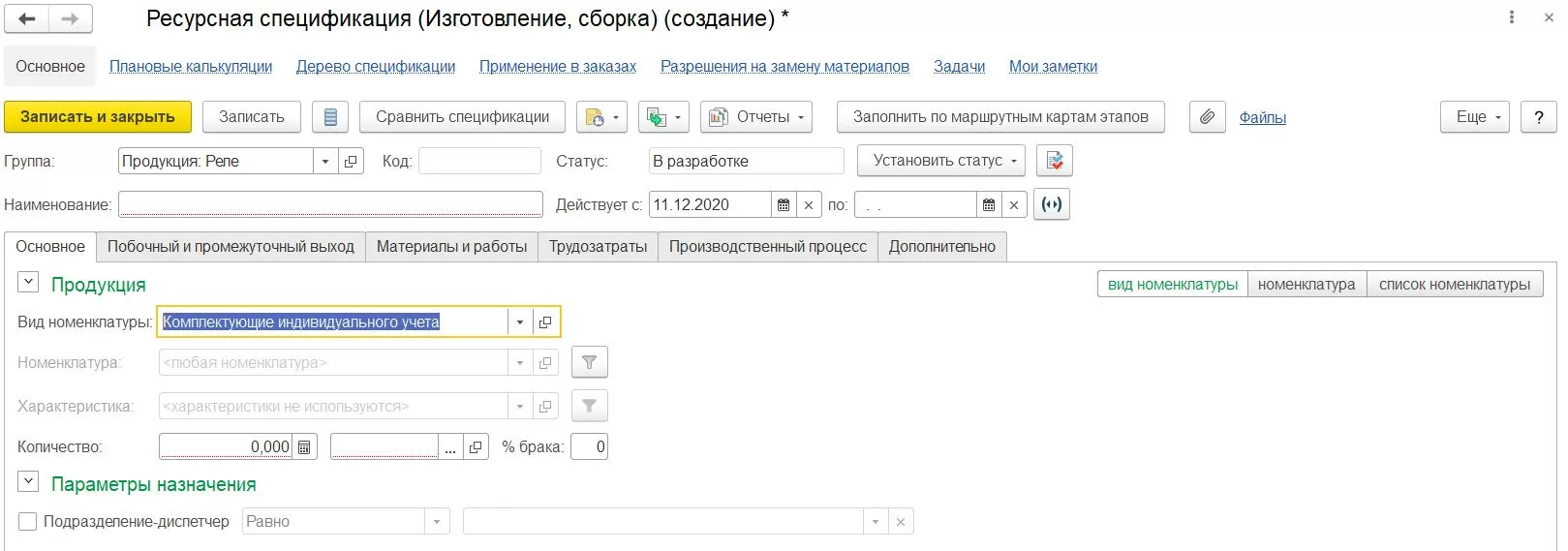Switch selector to список номенклатуры mode
Image resolution: width=1568 pixels, height=551 pixels.
[1454, 285]
